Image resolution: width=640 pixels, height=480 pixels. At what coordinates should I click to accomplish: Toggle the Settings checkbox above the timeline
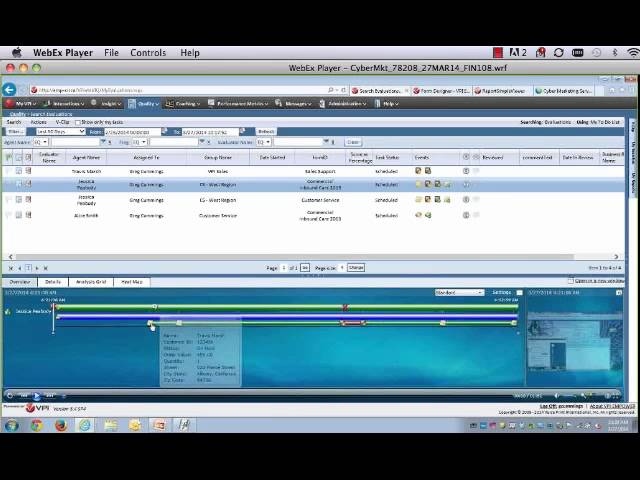tap(519, 293)
